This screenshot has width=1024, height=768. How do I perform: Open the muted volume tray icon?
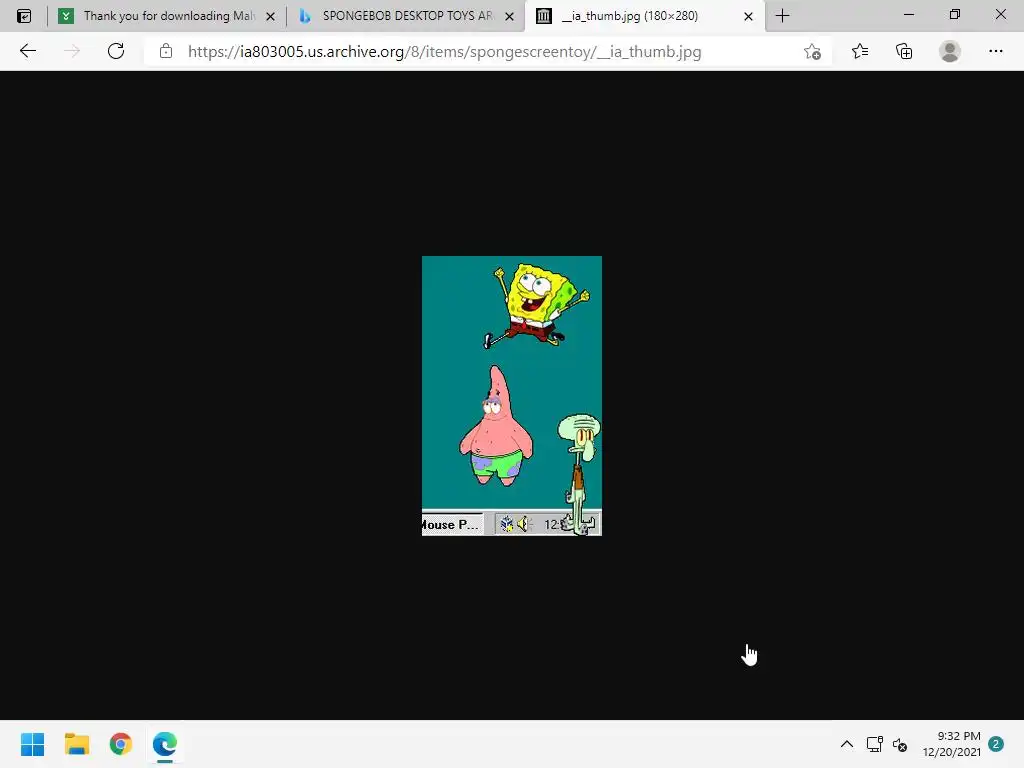tap(900, 744)
